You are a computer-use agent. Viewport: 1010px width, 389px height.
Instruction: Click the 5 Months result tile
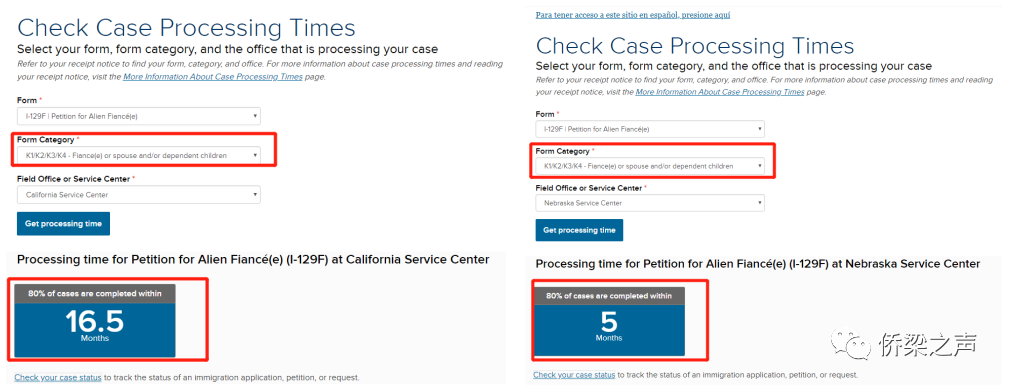tap(609, 321)
